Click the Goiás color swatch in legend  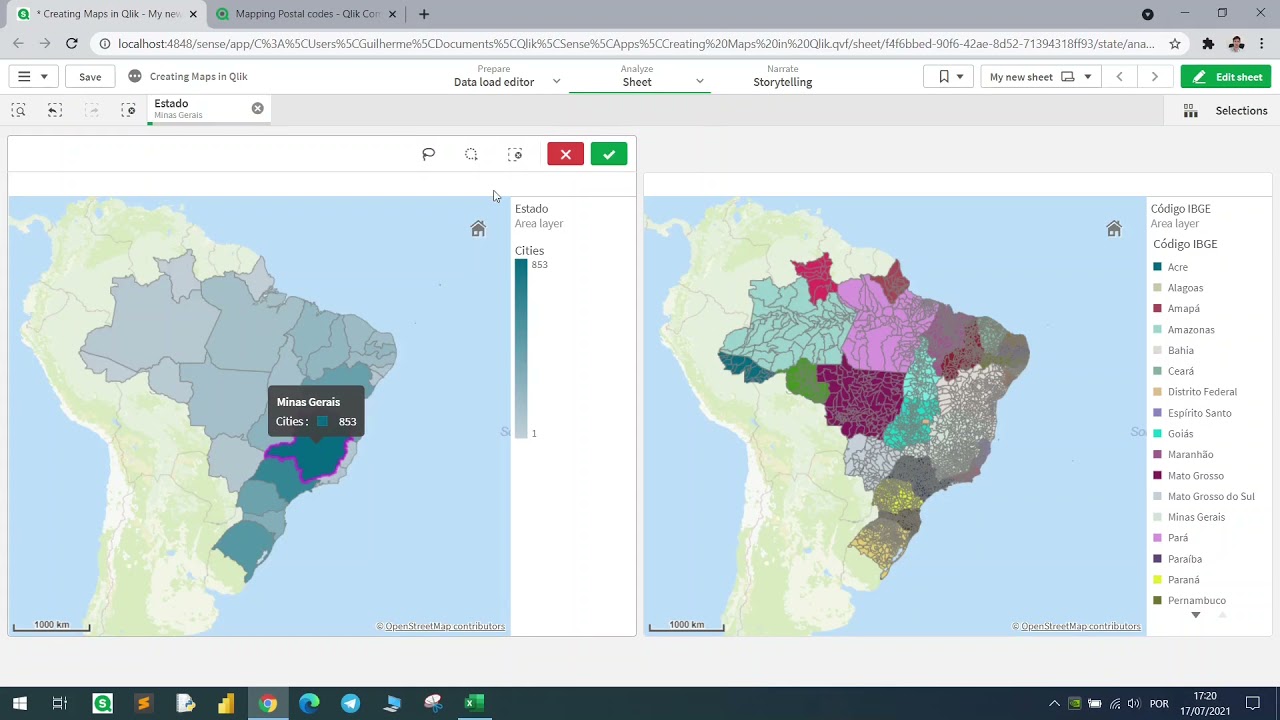click(1157, 434)
